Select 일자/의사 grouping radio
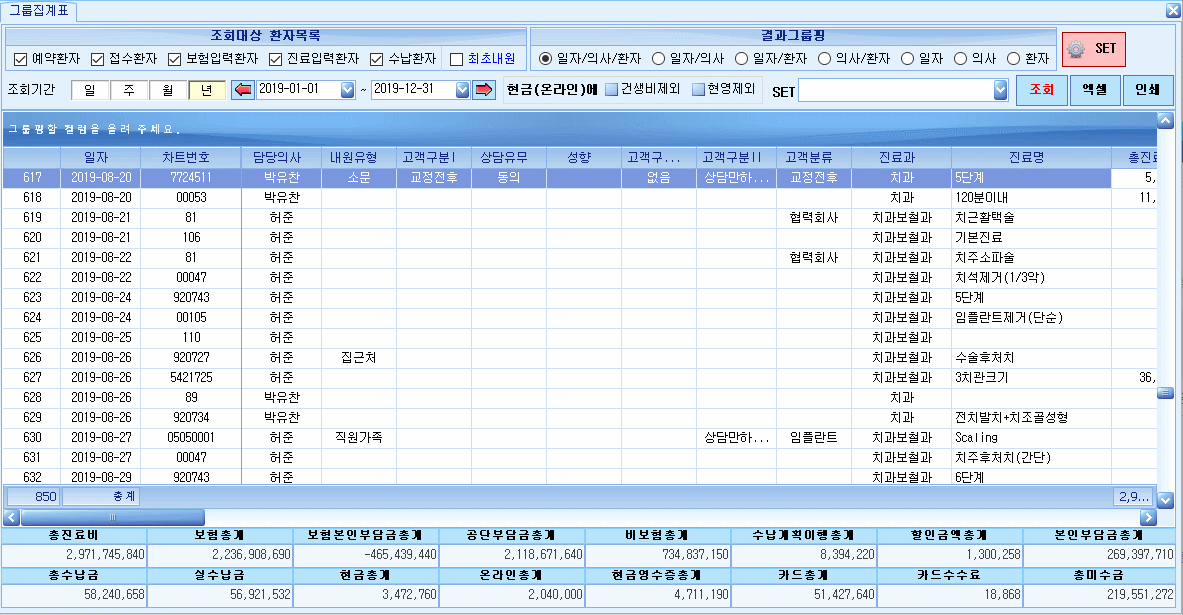The width and height of the screenshot is (1183, 615). click(x=659, y=58)
